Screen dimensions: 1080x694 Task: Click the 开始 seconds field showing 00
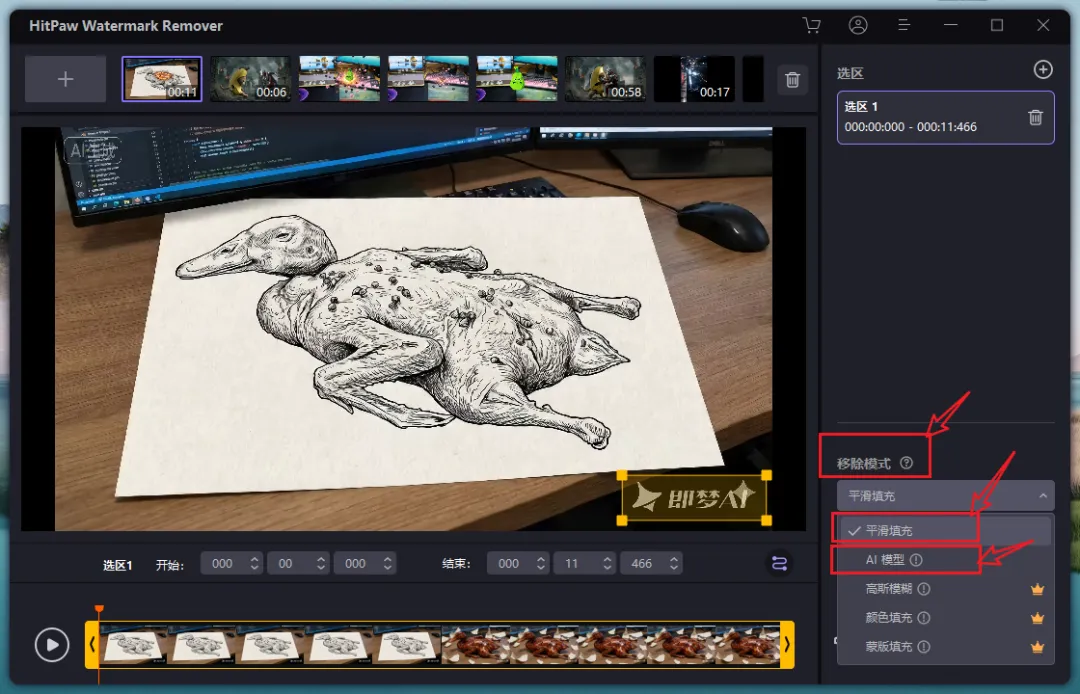click(298, 563)
